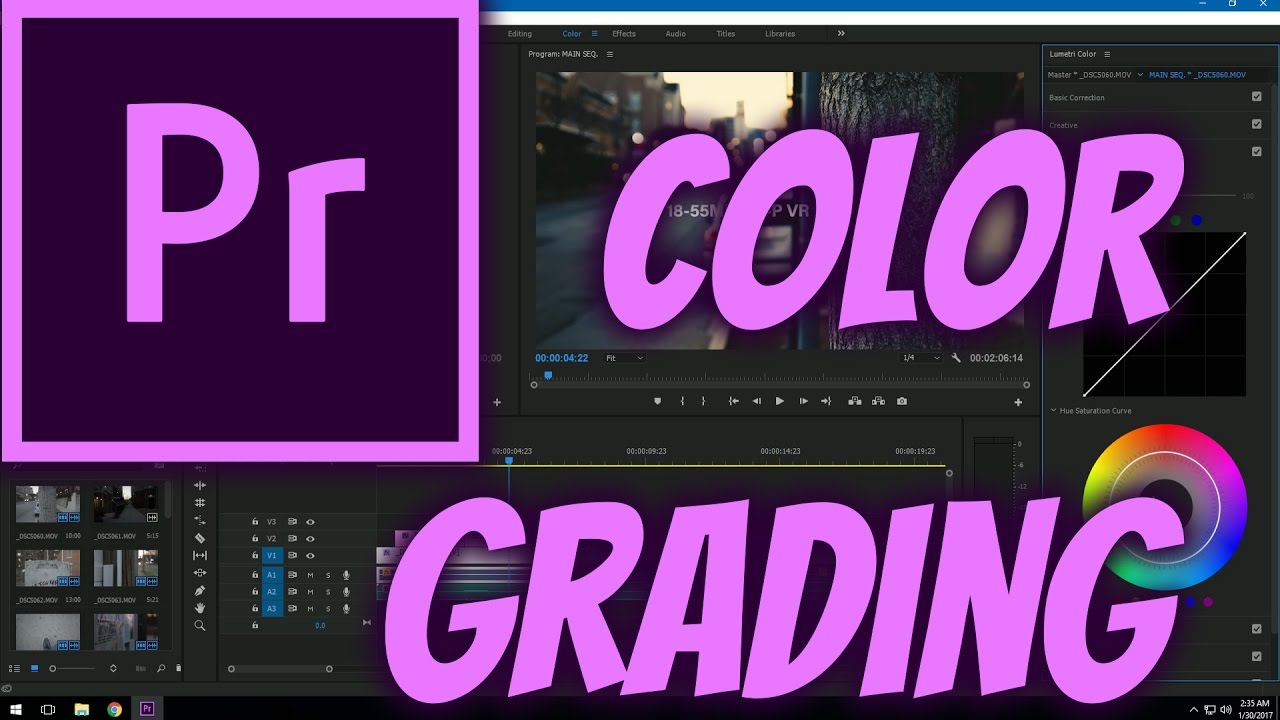Click the project panel trash icon
The image size is (1280, 720).
pyautogui.click(x=179, y=668)
